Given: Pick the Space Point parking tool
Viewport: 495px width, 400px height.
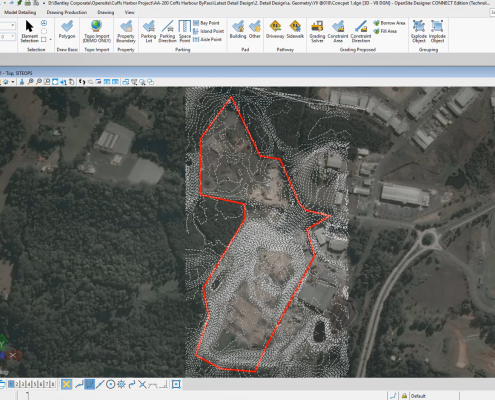Looking at the screenshot, I should pos(184,31).
